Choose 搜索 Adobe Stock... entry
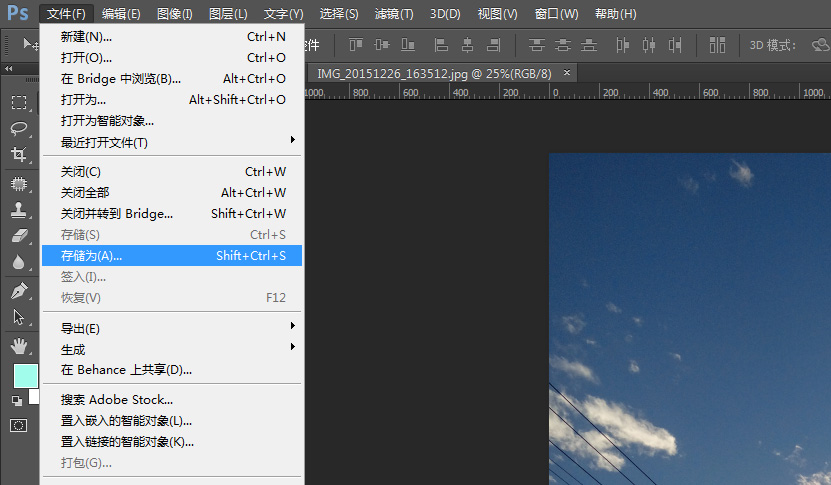The width and height of the screenshot is (831, 485). 172,400
